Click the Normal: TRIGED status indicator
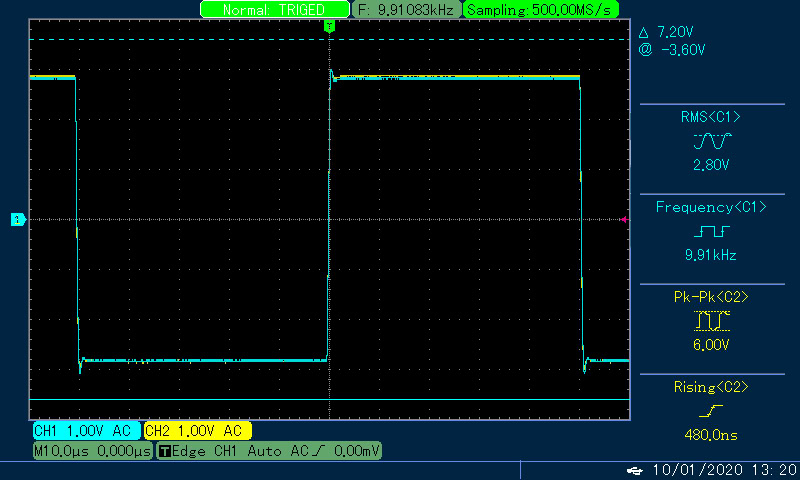The image size is (800, 480). coord(274,10)
